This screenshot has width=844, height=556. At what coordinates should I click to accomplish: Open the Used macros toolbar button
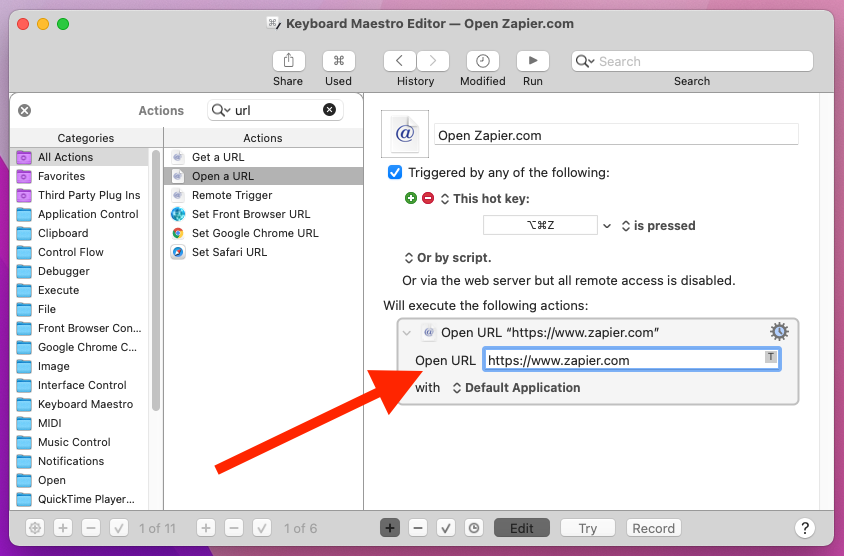click(339, 61)
